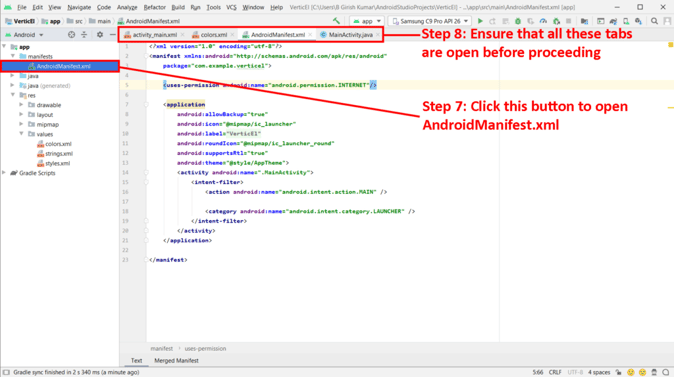The width and height of the screenshot is (674, 377).
Task: Expand the drawable folder arrow
Action: (21, 104)
